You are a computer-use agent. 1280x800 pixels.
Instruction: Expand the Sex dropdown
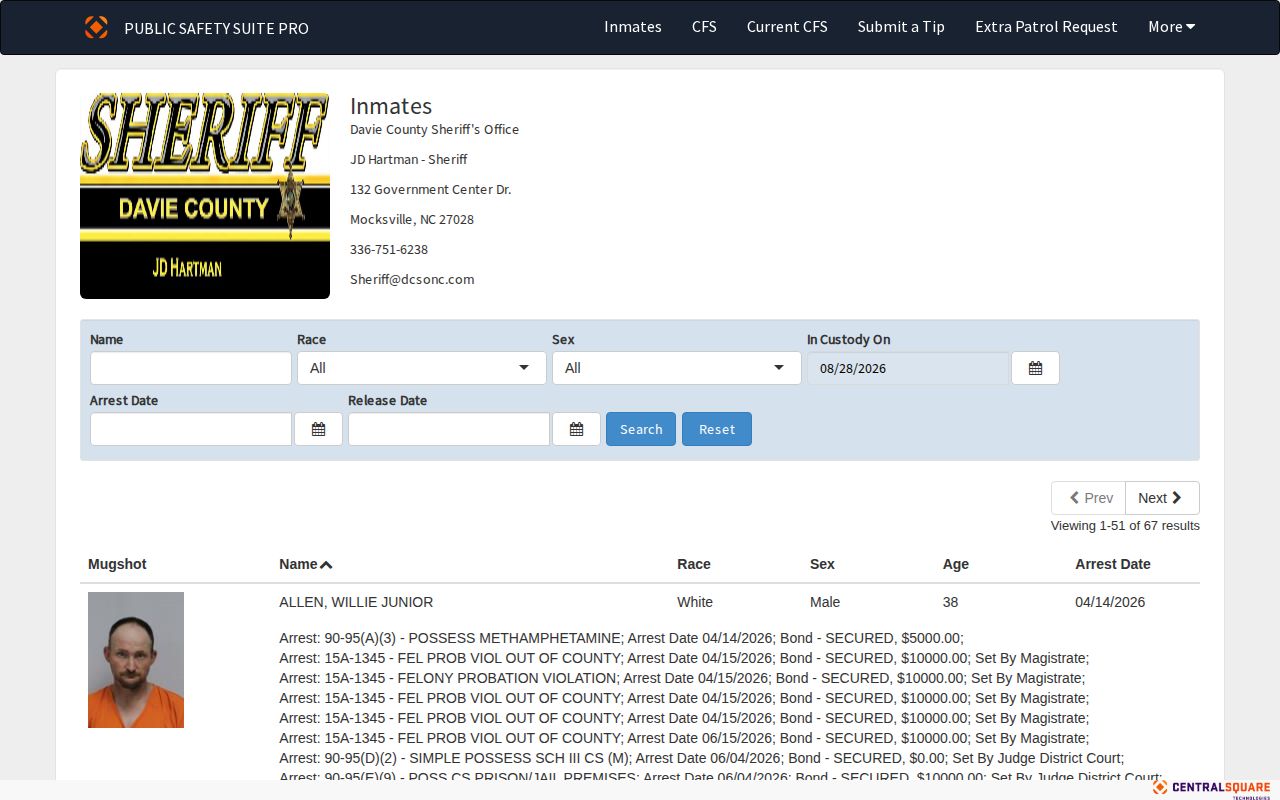pyautogui.click(x=676, y=368)
